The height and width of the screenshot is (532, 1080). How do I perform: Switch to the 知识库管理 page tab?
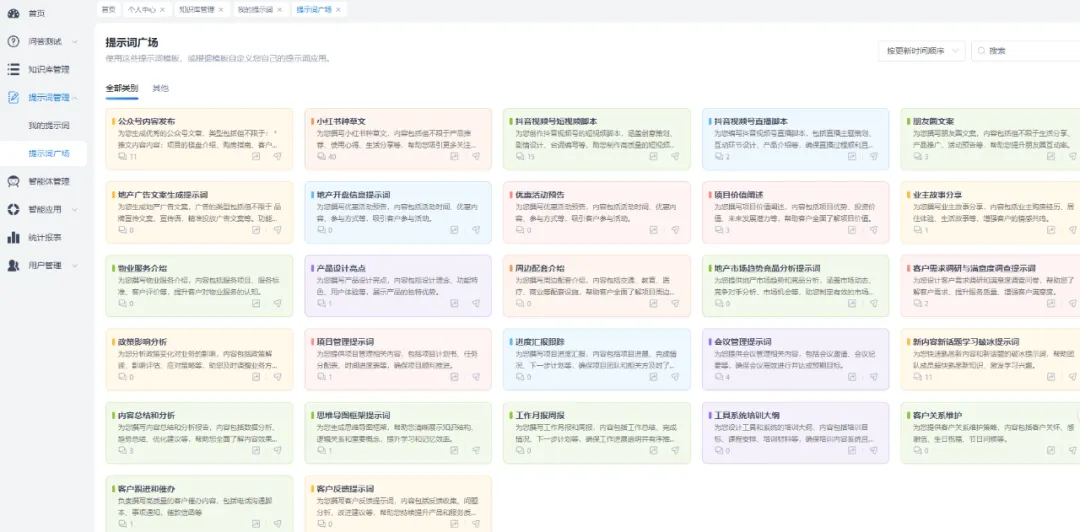click(200, 10)
